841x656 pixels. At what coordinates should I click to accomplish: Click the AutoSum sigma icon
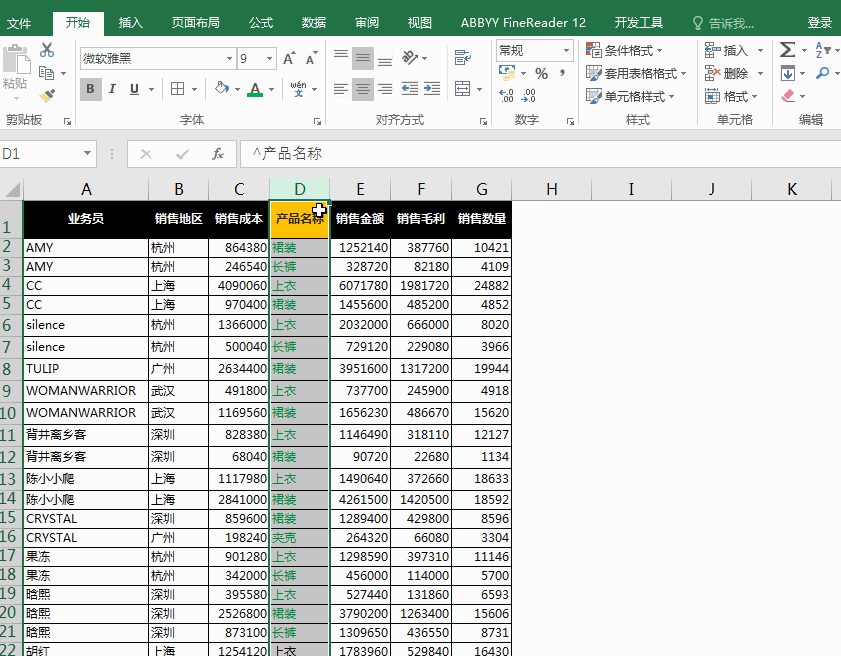pyautogui.click(x=787, y=50)
